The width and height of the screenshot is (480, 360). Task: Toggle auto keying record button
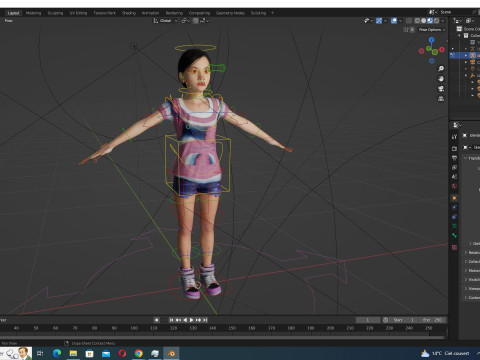156,320
